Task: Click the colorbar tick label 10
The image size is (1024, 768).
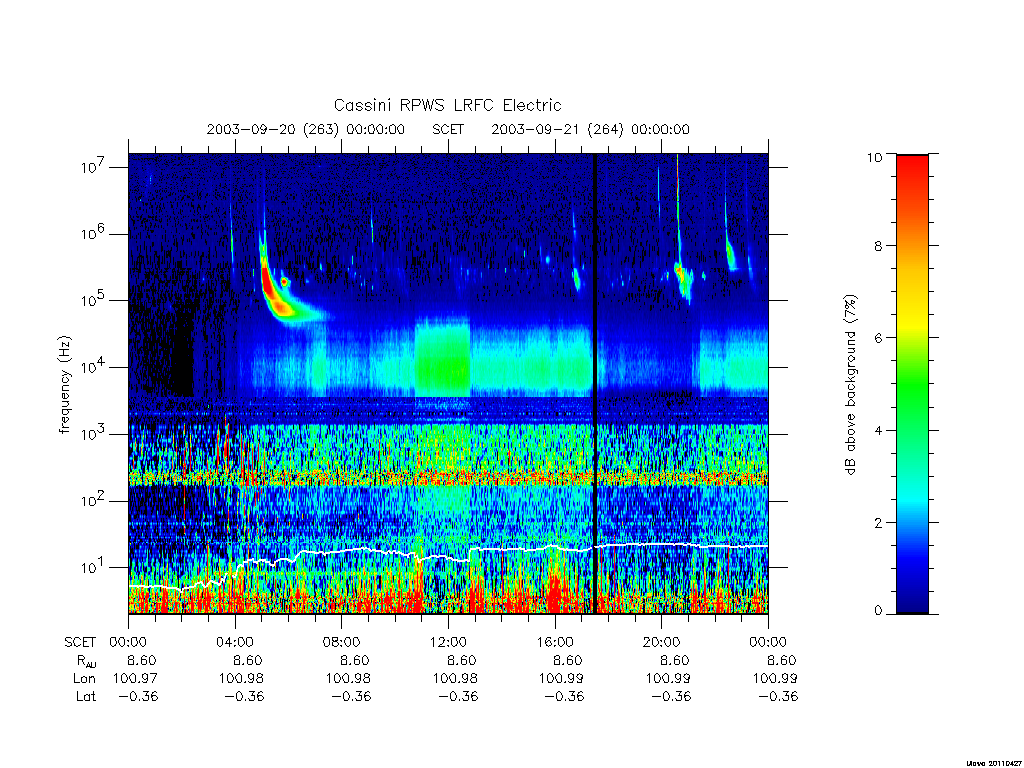Action: [x=874, y=157]
